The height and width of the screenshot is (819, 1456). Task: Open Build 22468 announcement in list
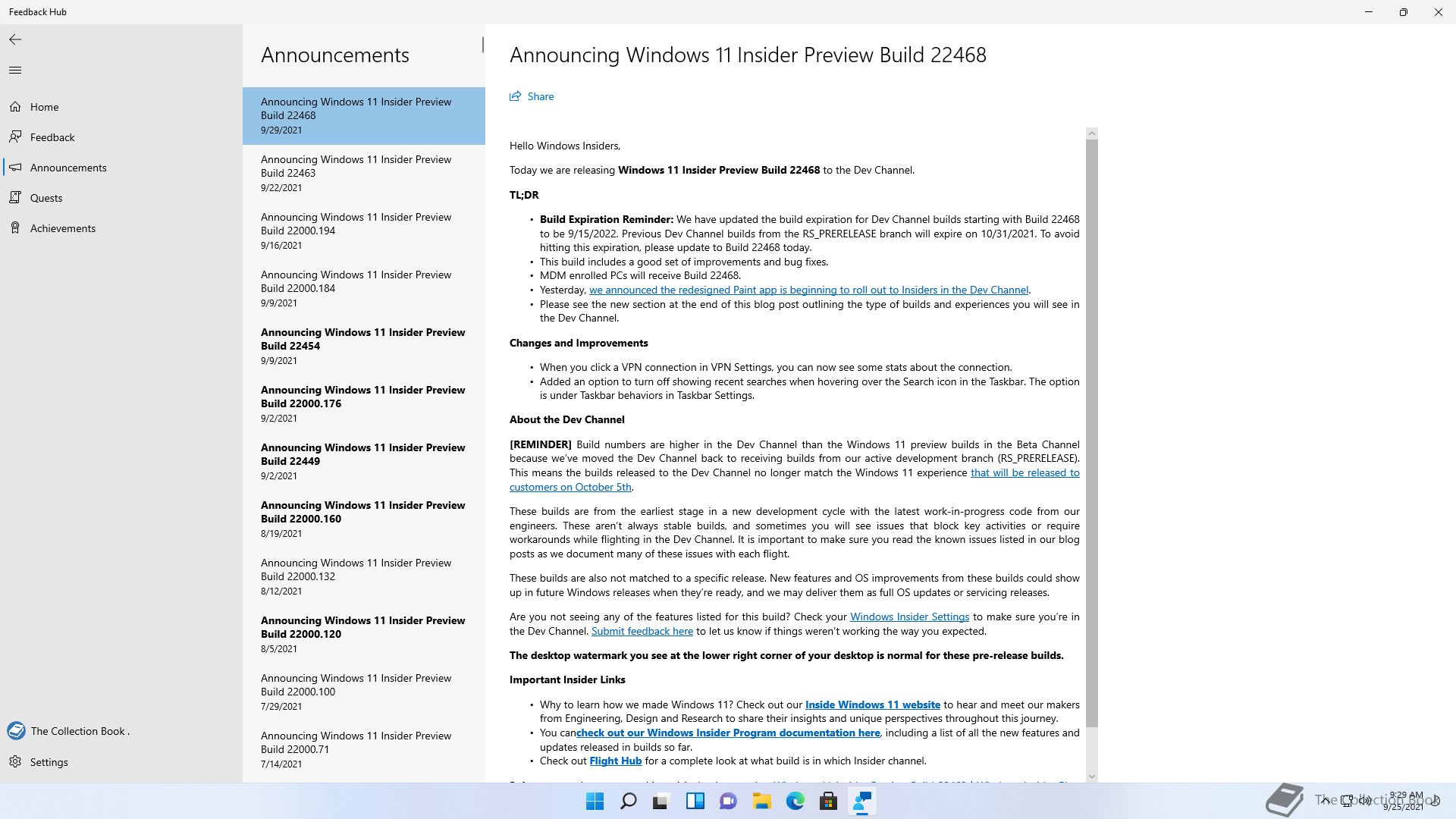364,116
